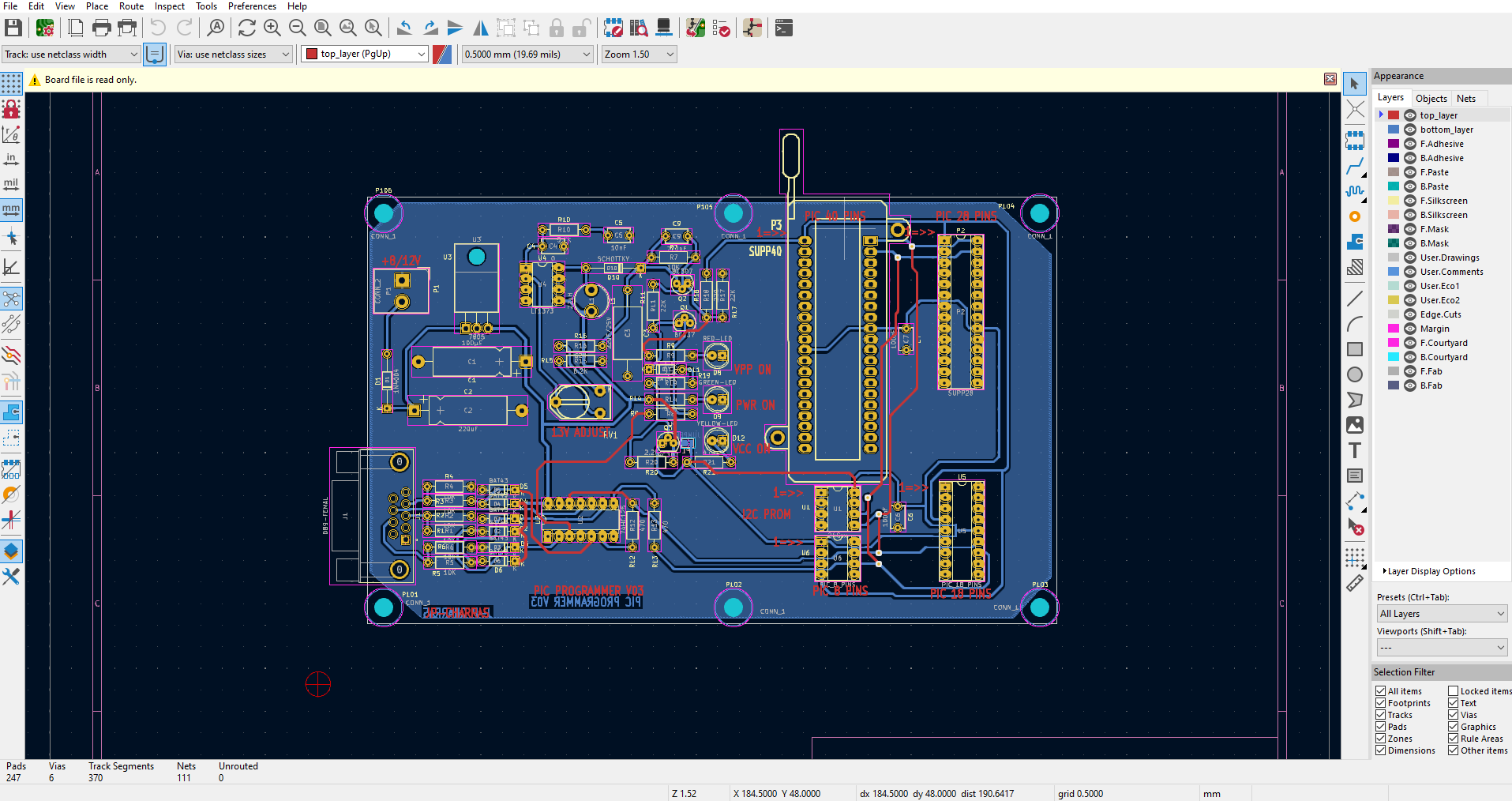
Task: Open the Place menu
Action: [97, 6]
